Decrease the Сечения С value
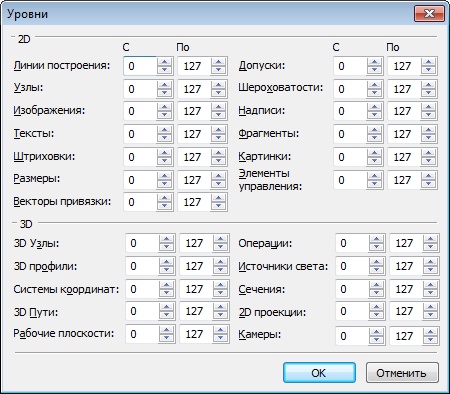Viewport: 450px width, 394px height. [376, 293]
